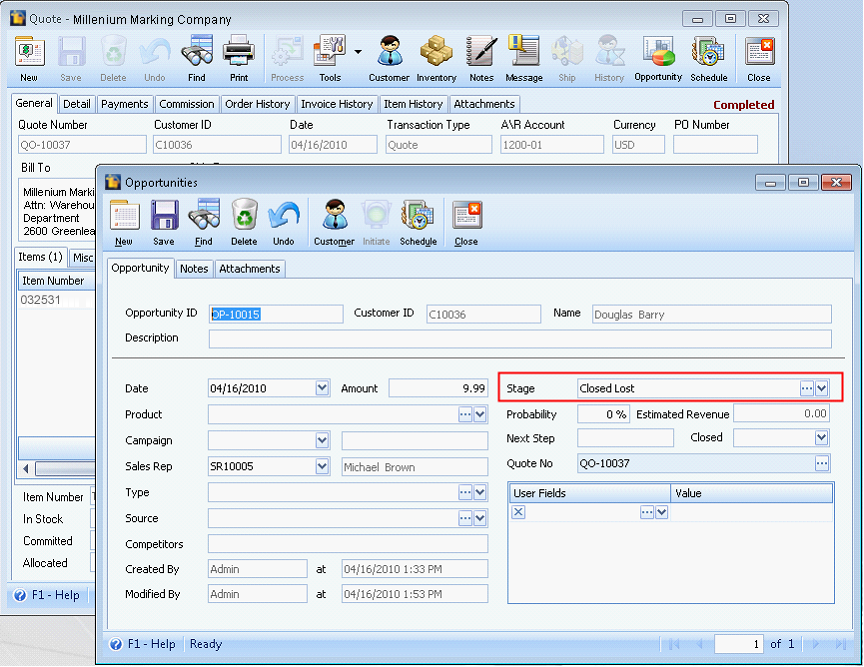The height and width of the screenshot is (667, 864).
Task: Expand the Source dropdown arrow
Action: pos(480,518)
